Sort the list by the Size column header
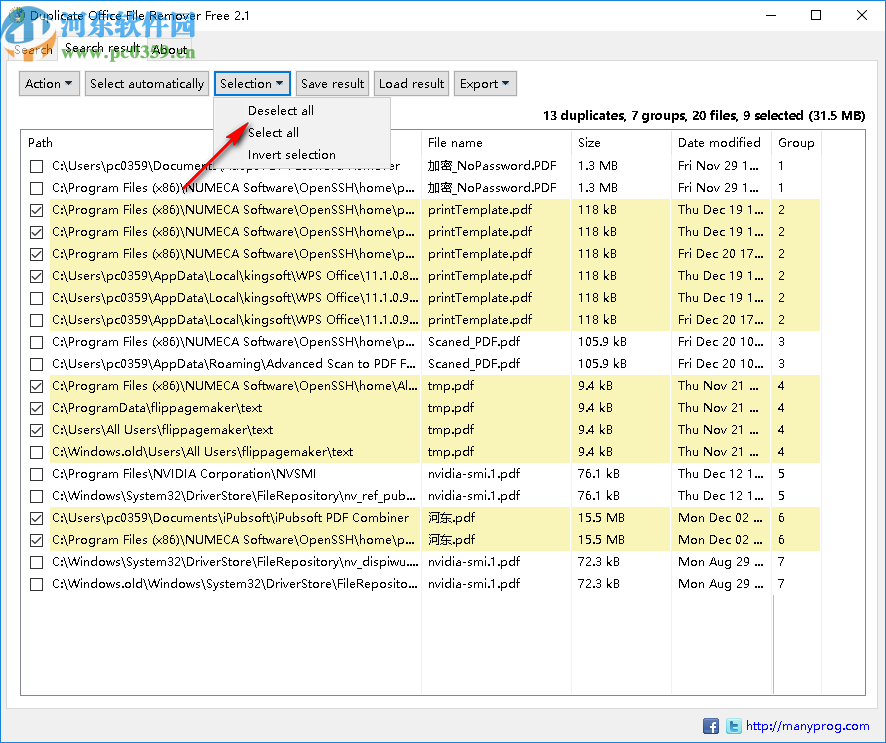 (589, 143)
